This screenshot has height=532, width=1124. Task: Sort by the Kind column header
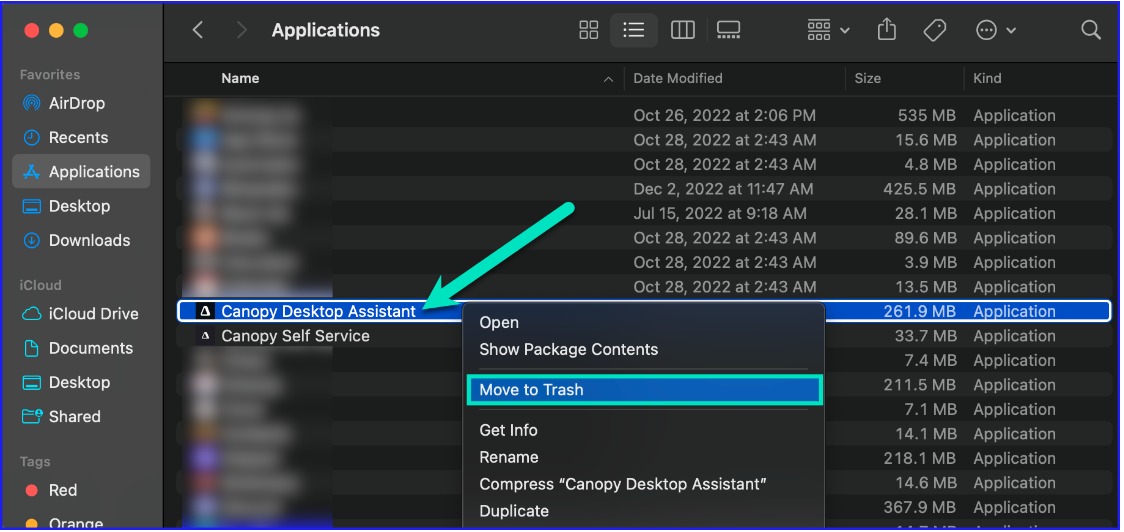click(987, 79)
